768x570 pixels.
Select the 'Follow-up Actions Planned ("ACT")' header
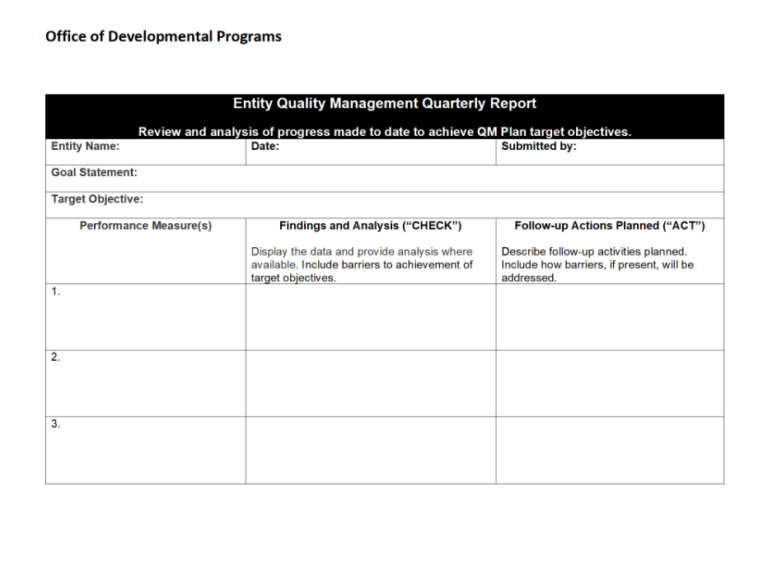[610, 226]
